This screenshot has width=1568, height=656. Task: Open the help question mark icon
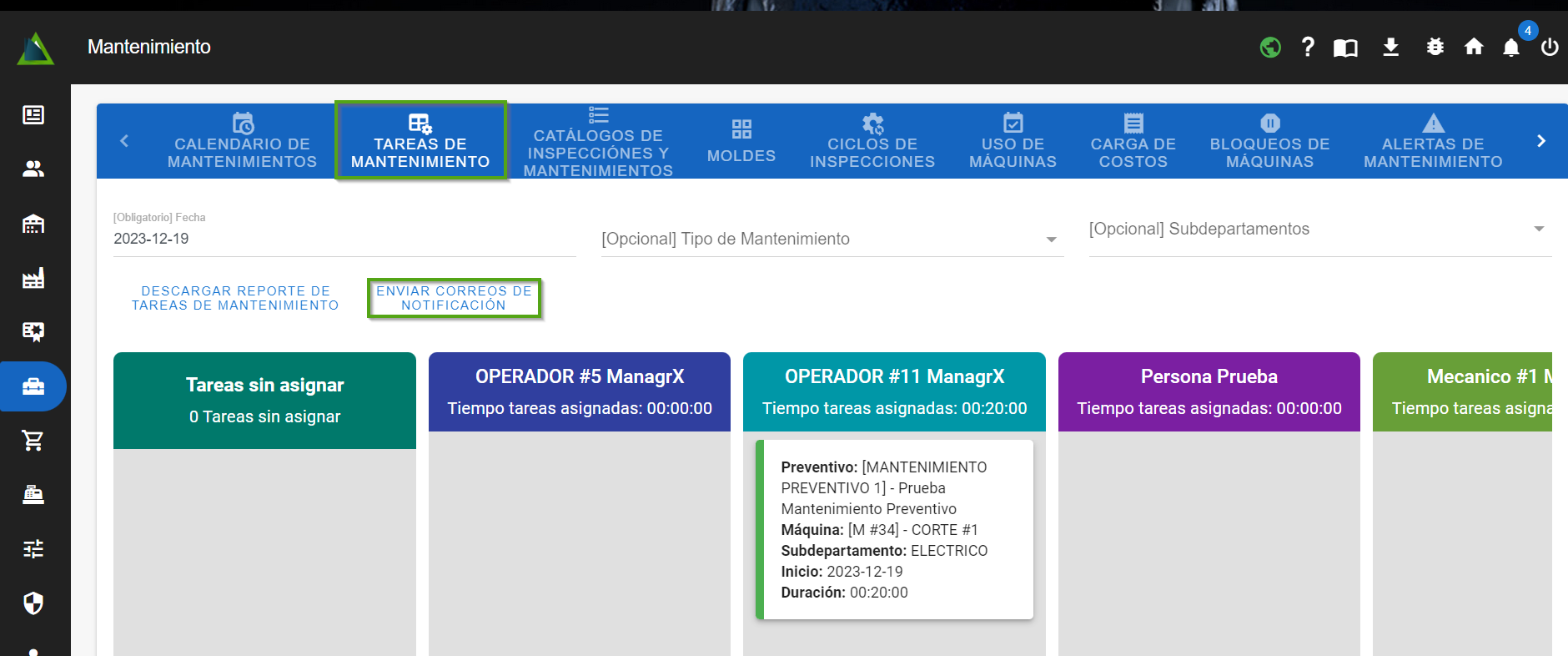[x=1308, y=47]
